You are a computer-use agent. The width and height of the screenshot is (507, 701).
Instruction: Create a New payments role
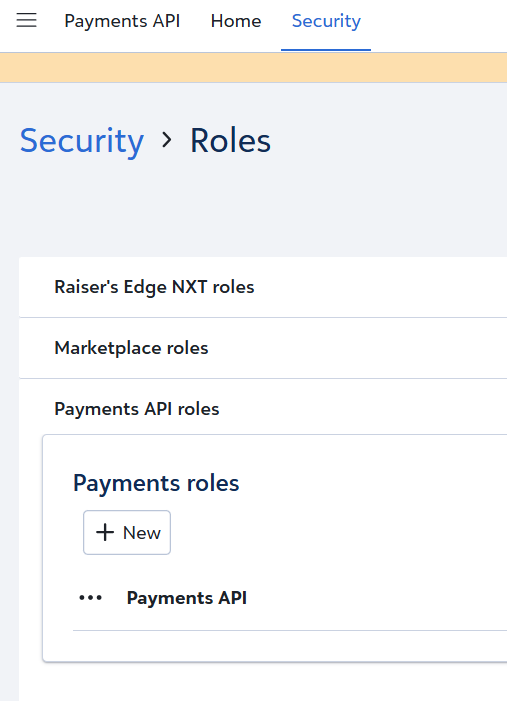127,532
